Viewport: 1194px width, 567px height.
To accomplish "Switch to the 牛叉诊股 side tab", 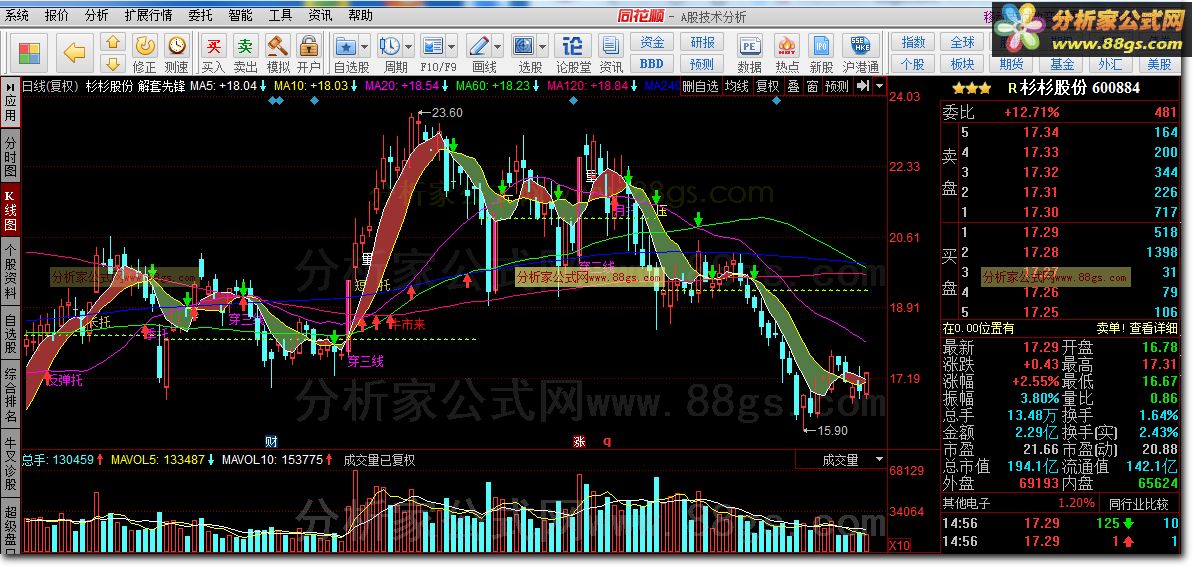I will coord(11,463).
